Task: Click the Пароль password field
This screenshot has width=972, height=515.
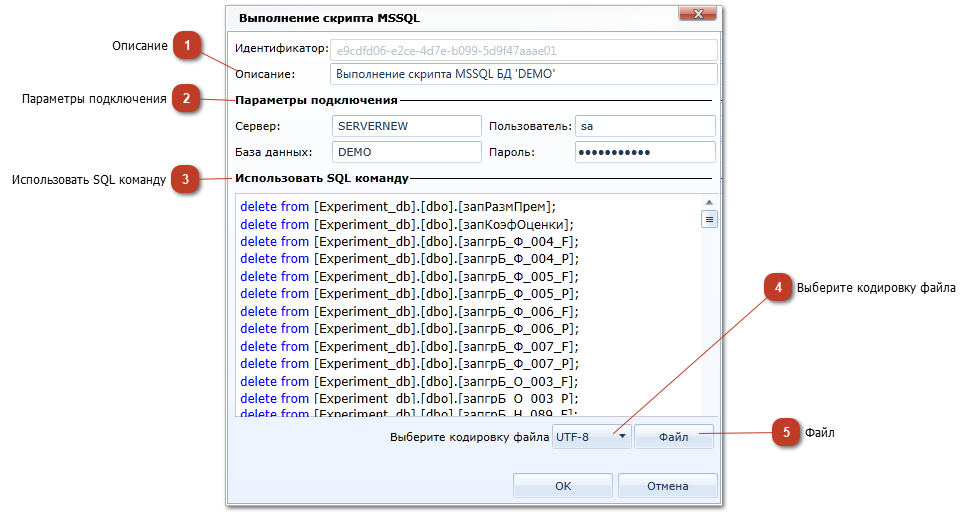Action: click(645, 152)
